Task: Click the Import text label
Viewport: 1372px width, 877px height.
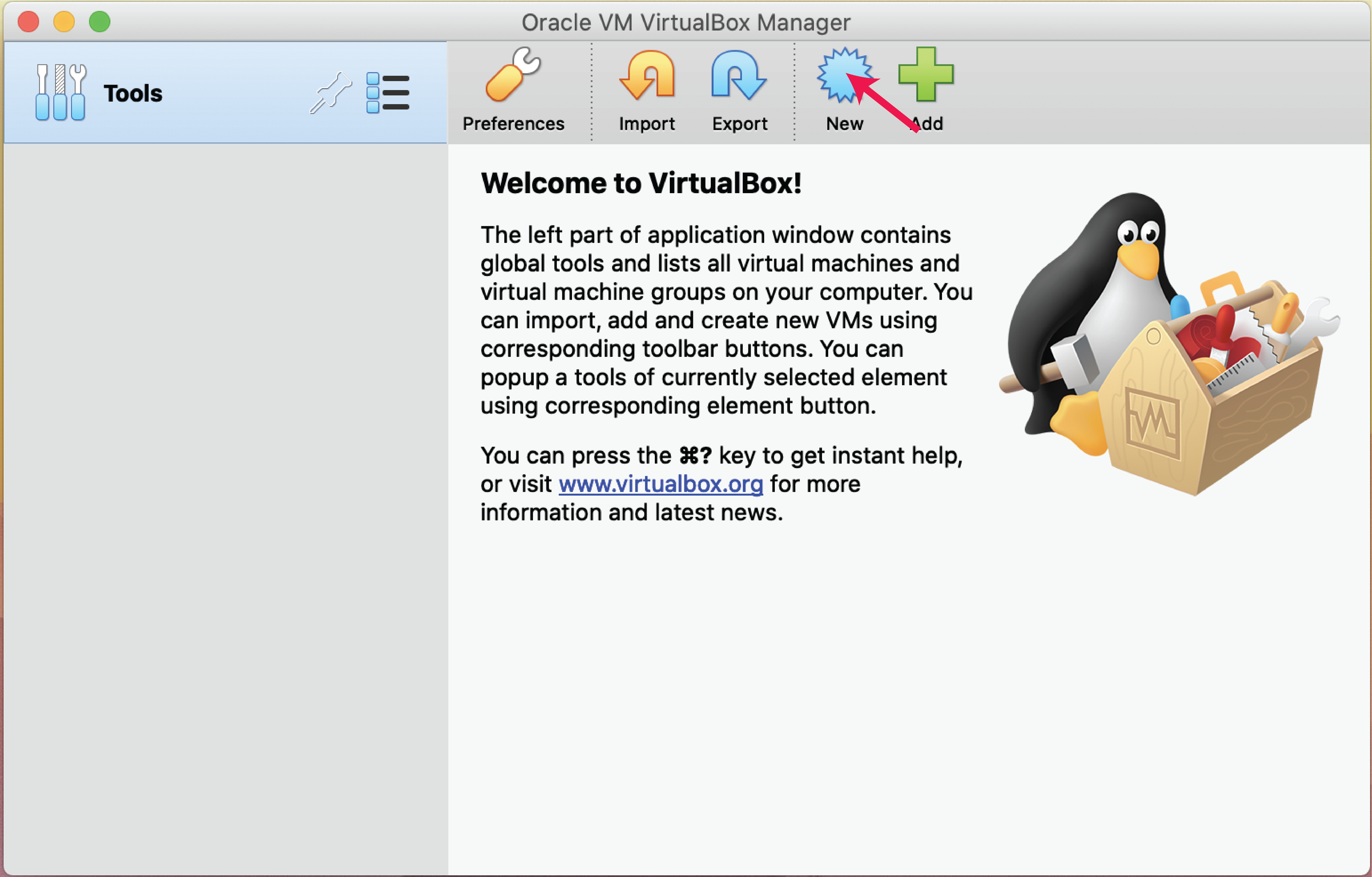Action: pyautogui.click(x=647, y=124)
